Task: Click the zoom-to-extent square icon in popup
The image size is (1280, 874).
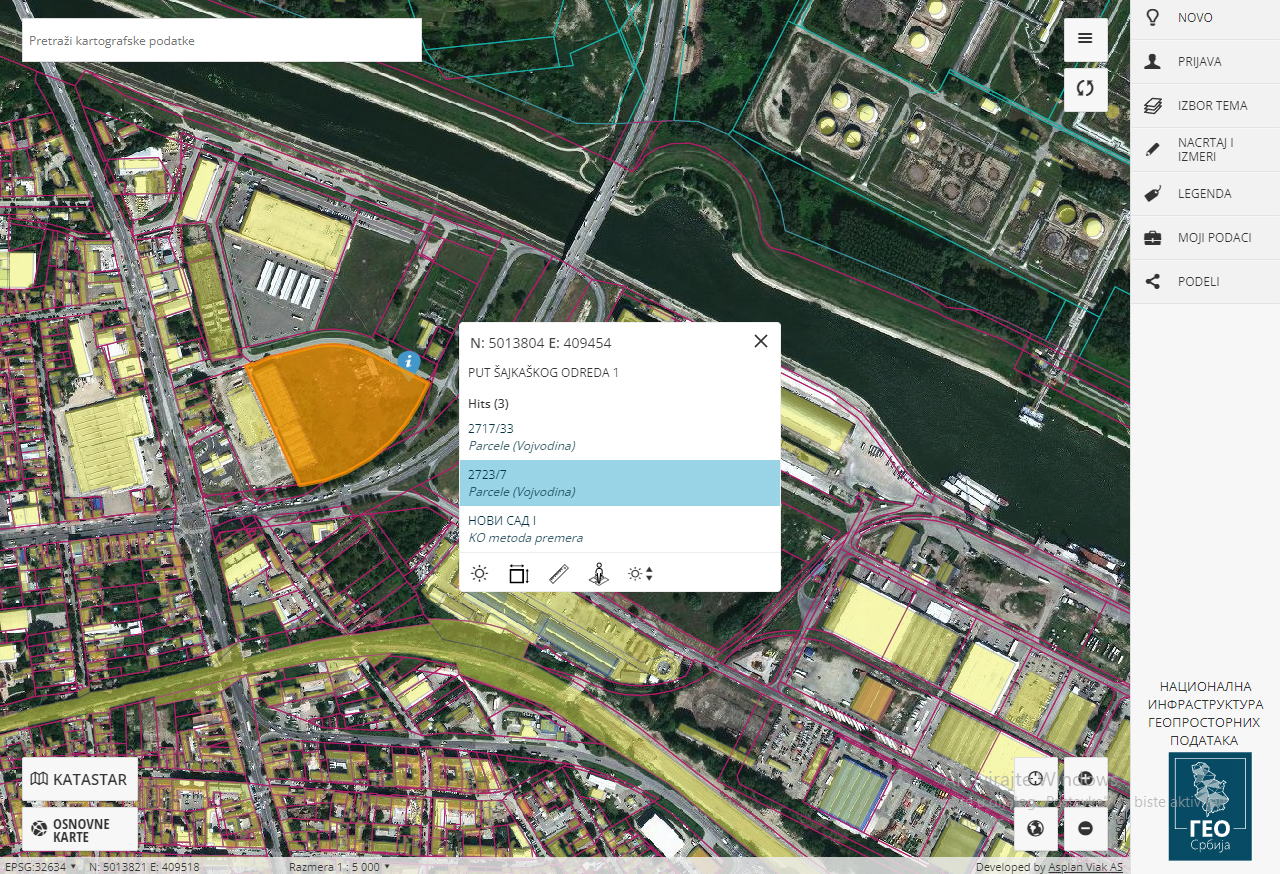Action: tap(518, 574)
